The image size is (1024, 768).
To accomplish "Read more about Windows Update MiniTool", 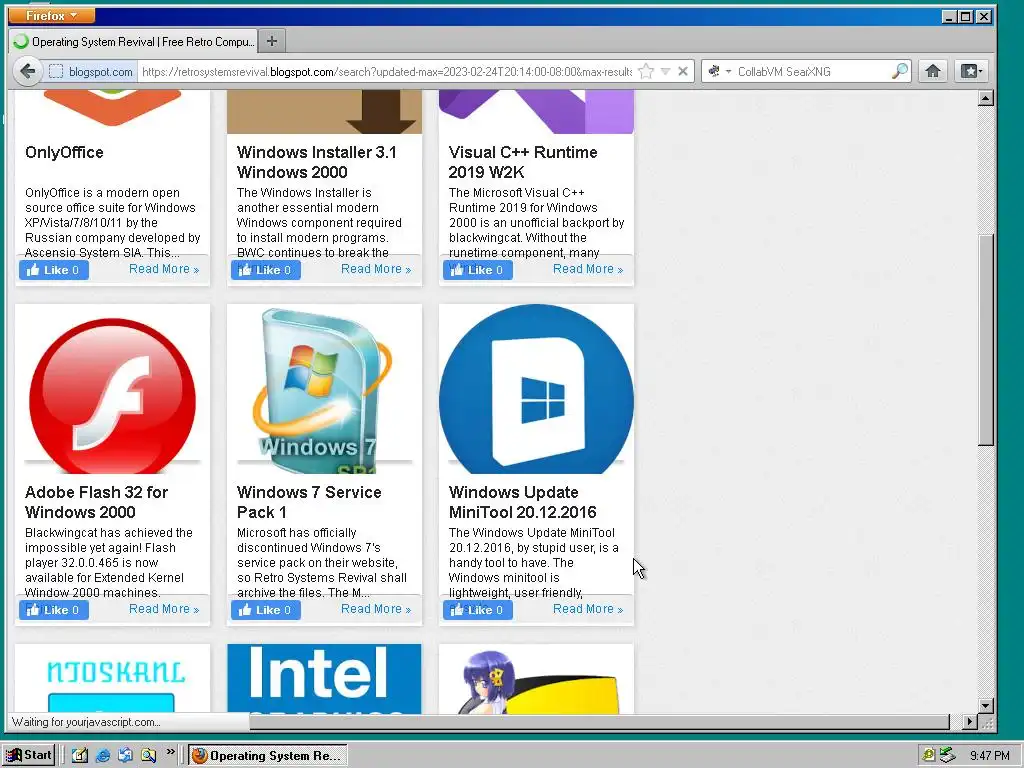I will [x=588, y=609].
